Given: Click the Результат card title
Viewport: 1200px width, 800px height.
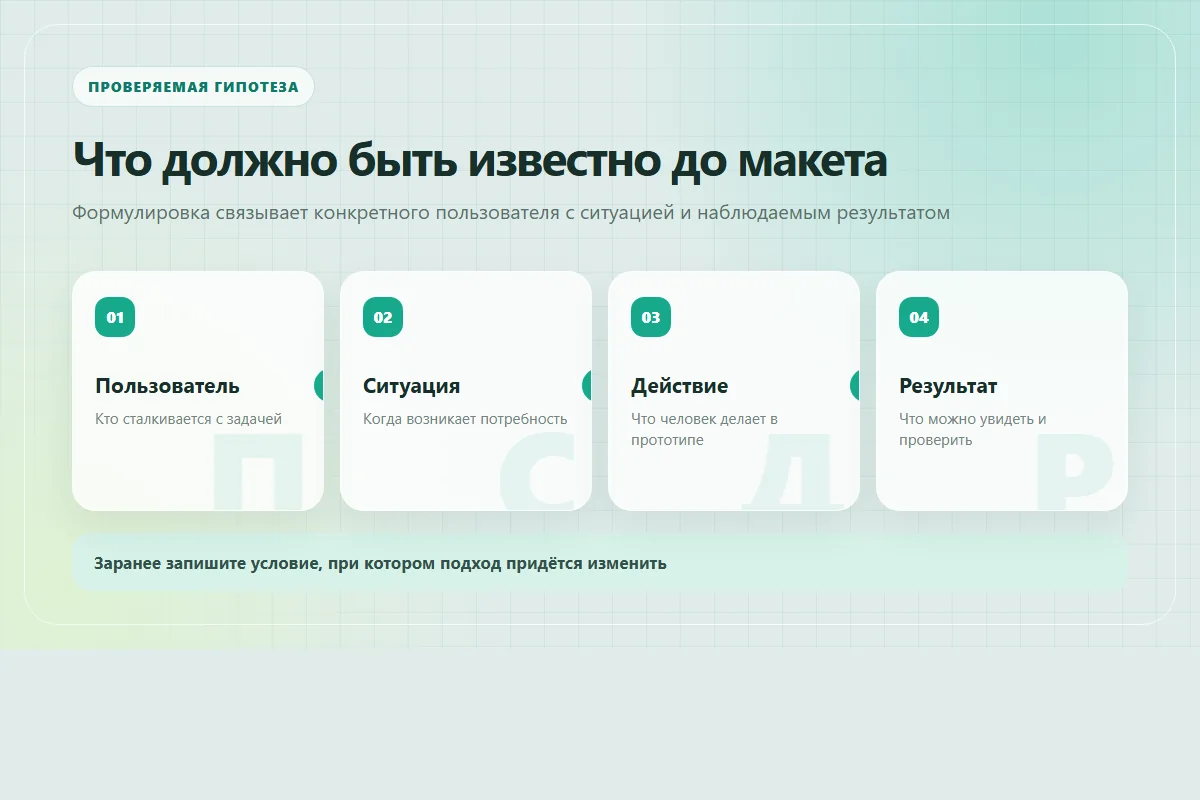Looking at the screenshot, I should (948, 386).
